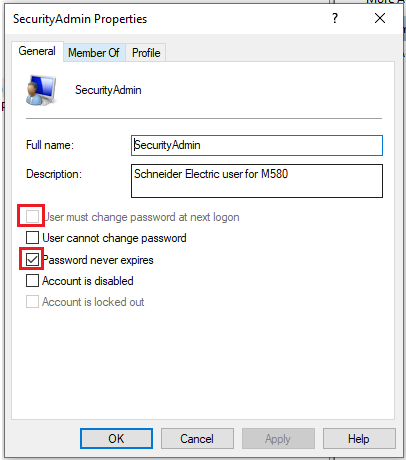Click the SecurityAdmin user account icon
This screenshot has height=460, width=406.
pyautogui.click(x=41, y=90)
